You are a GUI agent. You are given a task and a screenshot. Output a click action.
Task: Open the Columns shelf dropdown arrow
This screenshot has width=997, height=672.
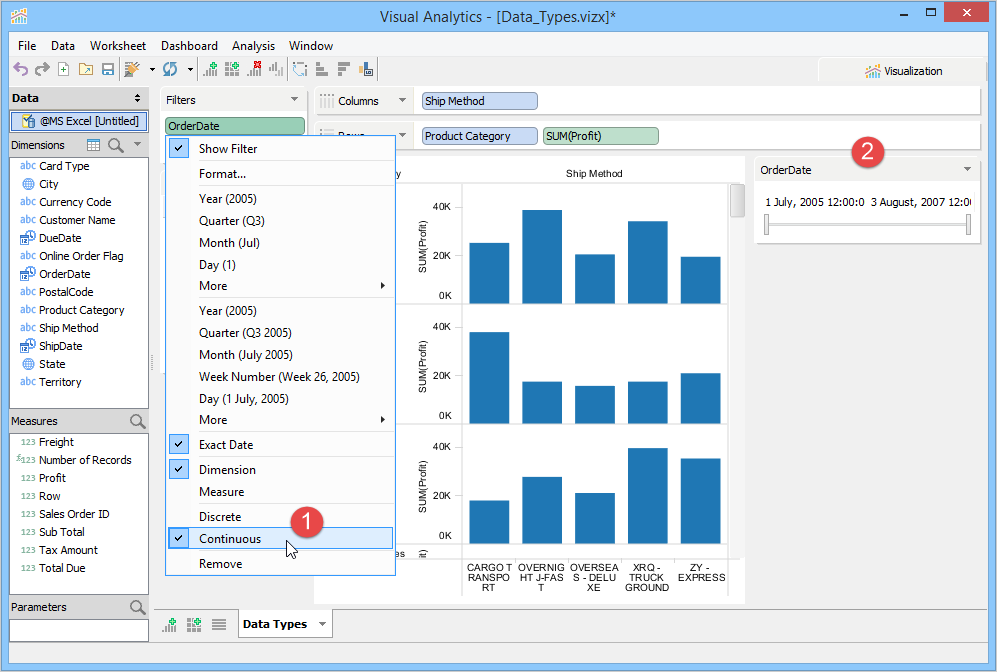click(x=402, y=101)
